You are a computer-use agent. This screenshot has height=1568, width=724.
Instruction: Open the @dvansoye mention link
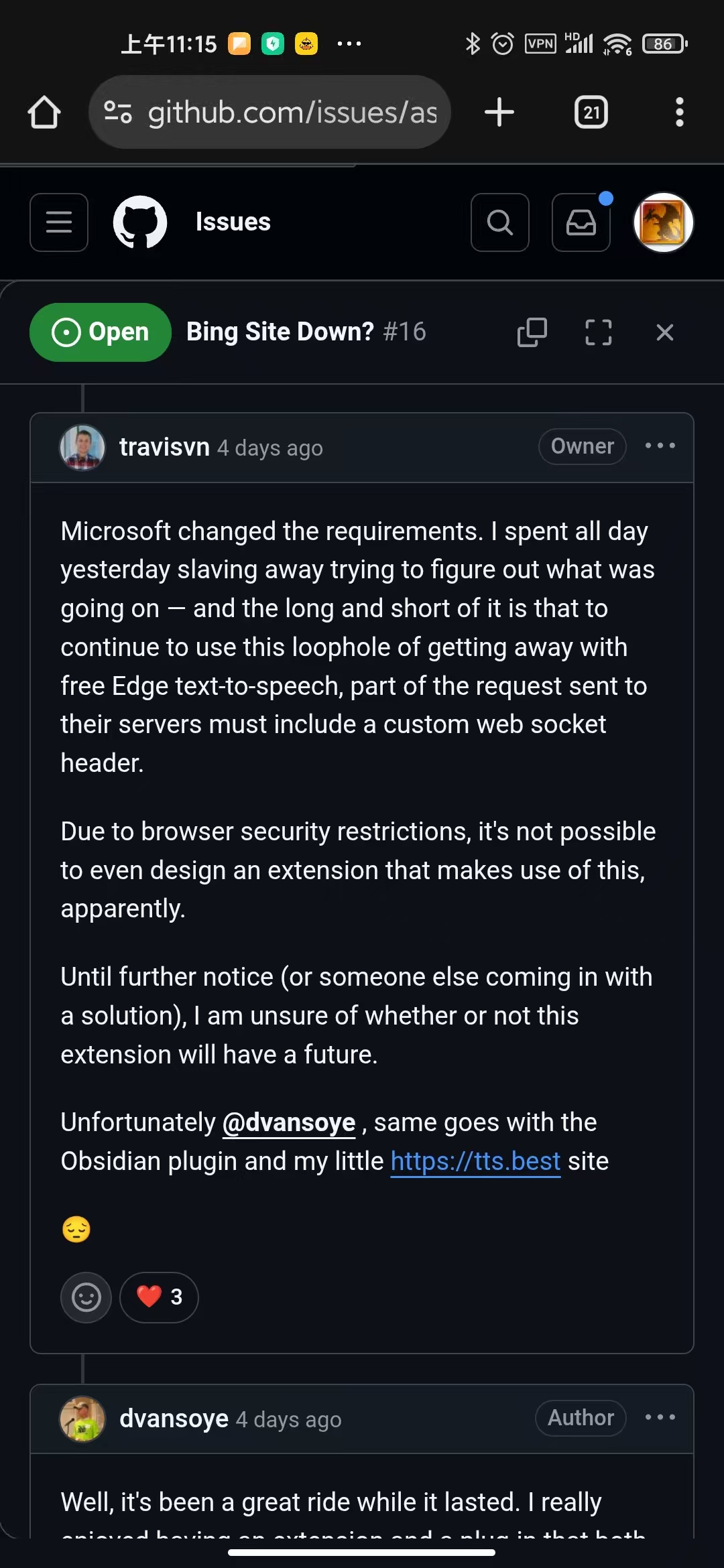coord(289,1123)
